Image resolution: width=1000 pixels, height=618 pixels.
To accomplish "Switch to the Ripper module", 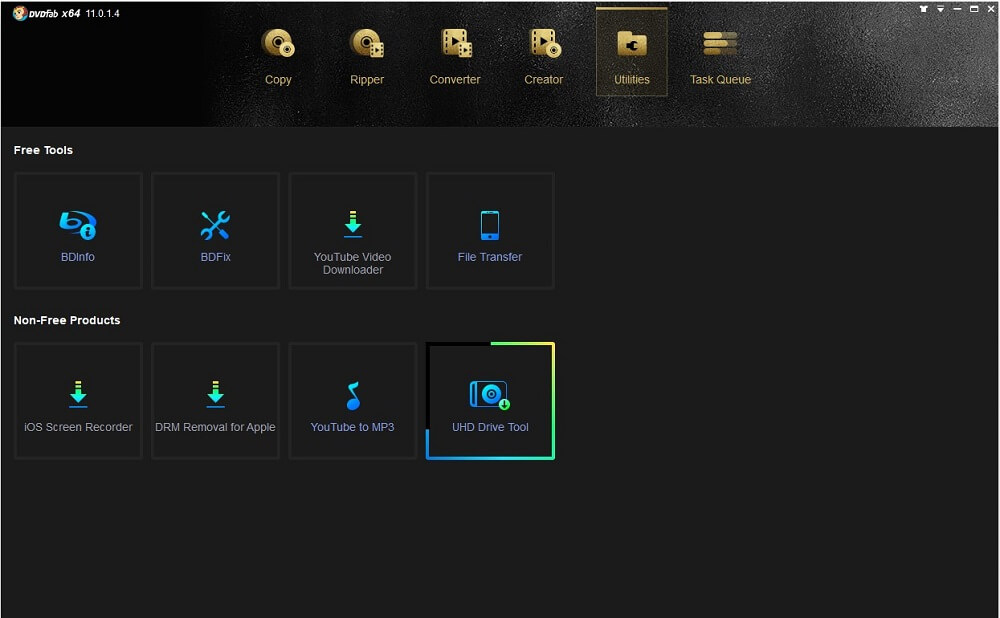I will coord(367,56).
